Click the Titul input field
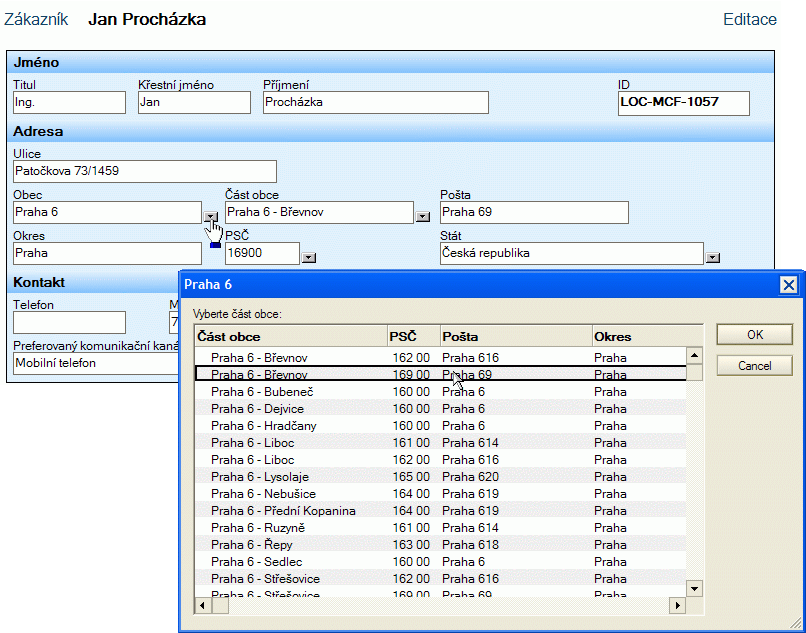The height and width of the screenshot is (633, 806). (69, 102)
